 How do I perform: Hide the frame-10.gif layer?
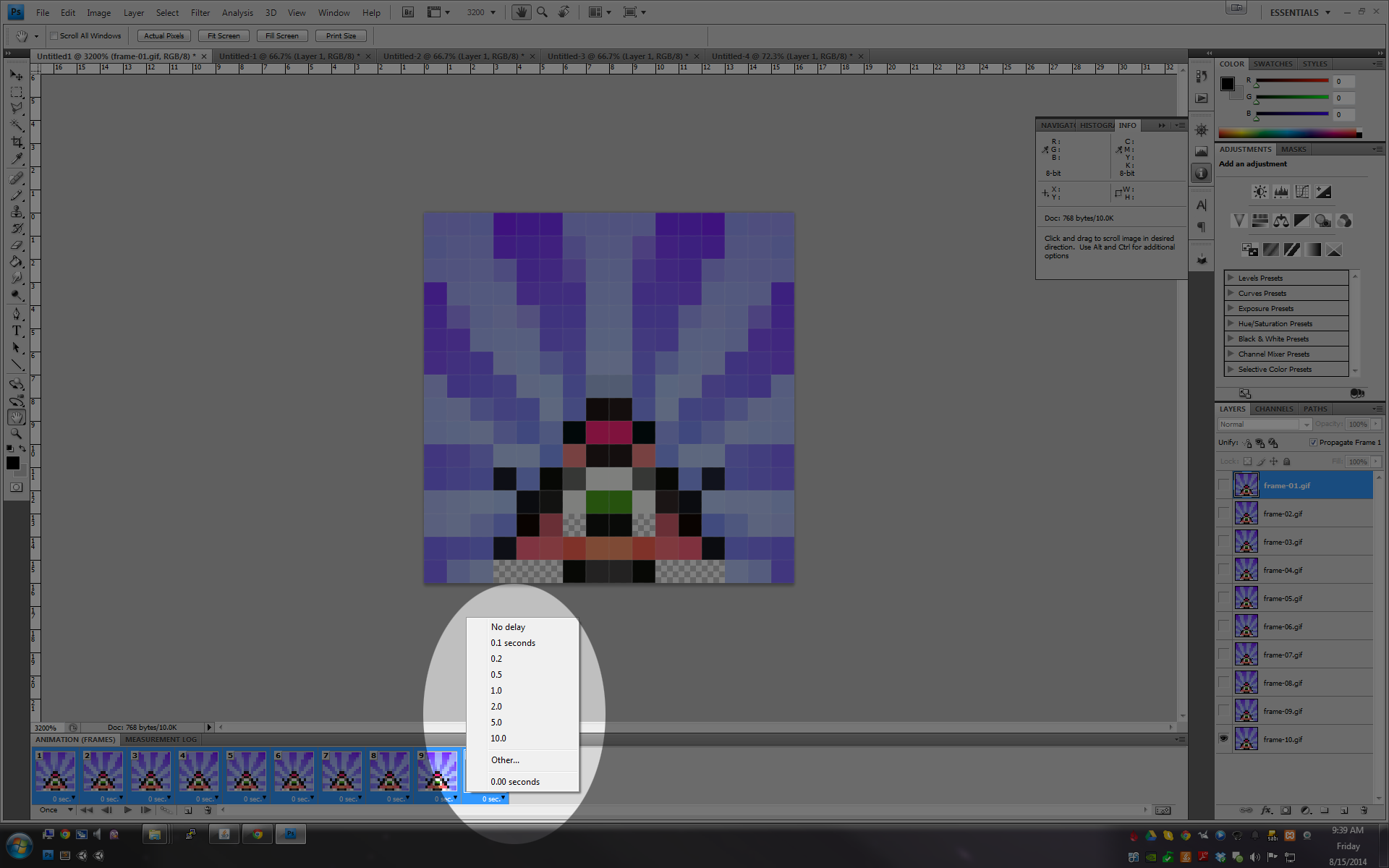pos(1223,739)
